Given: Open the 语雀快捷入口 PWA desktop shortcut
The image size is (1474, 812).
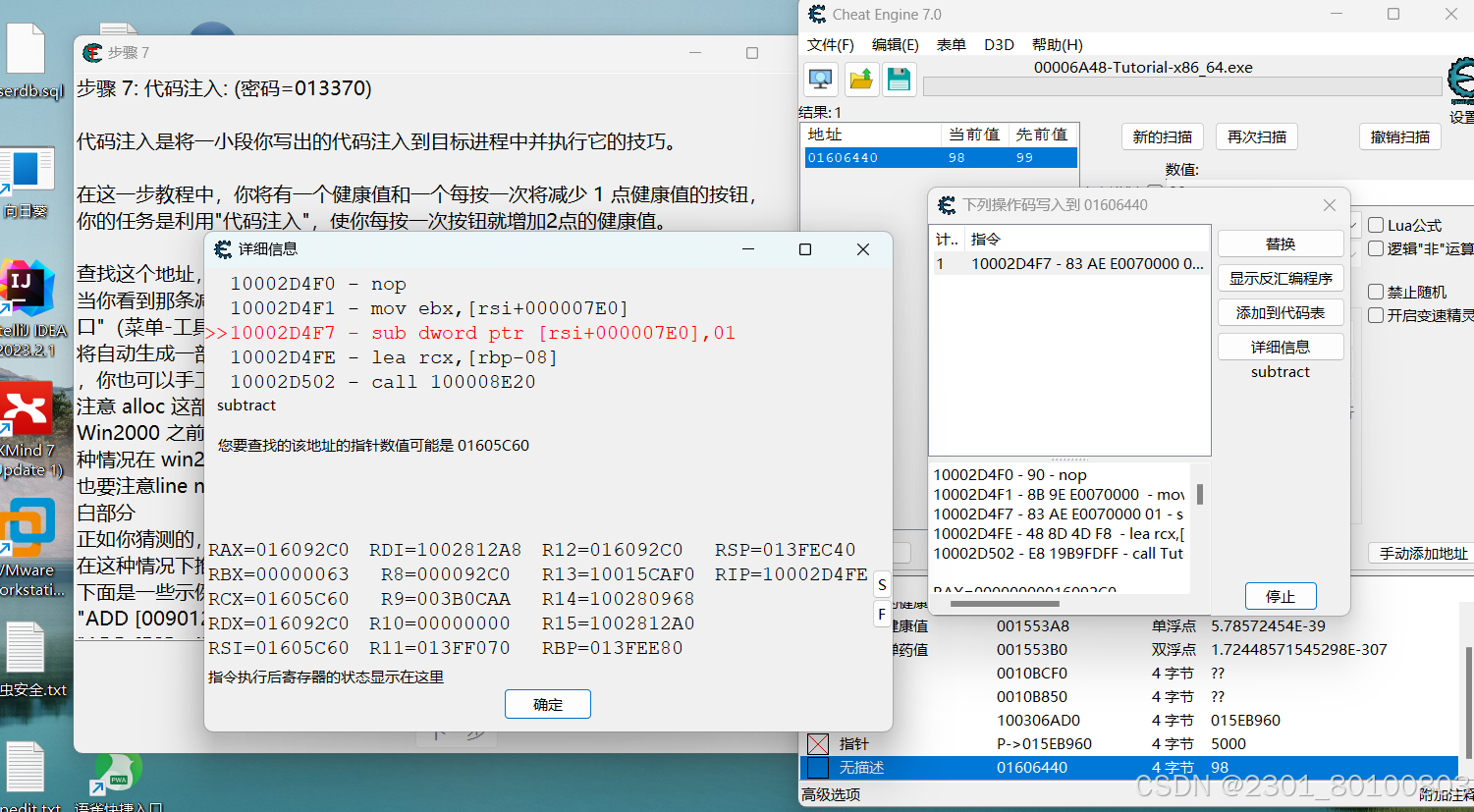Looking at the screenshot, I should 118,783.
